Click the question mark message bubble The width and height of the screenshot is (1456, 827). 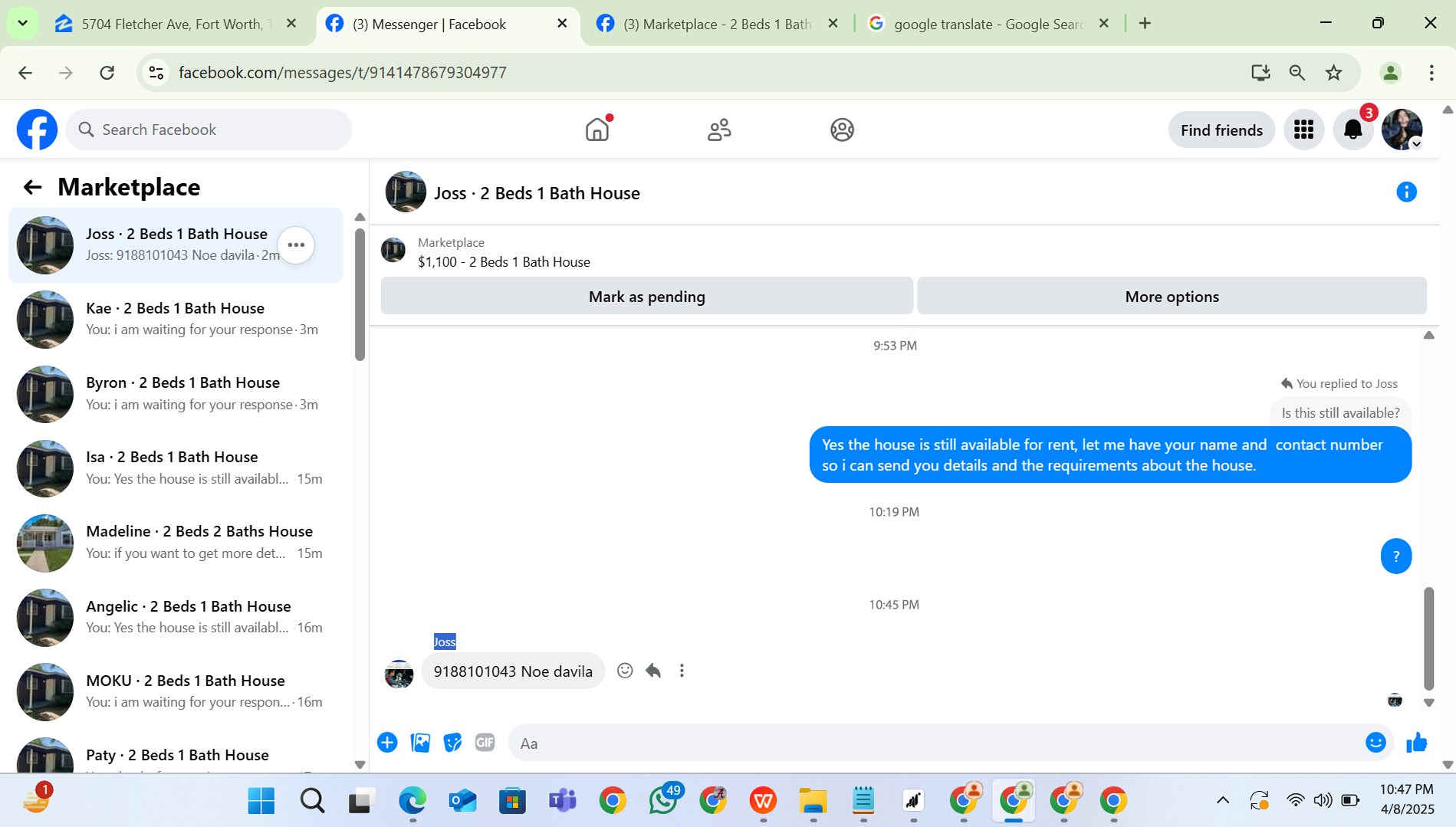[1395, 556]
